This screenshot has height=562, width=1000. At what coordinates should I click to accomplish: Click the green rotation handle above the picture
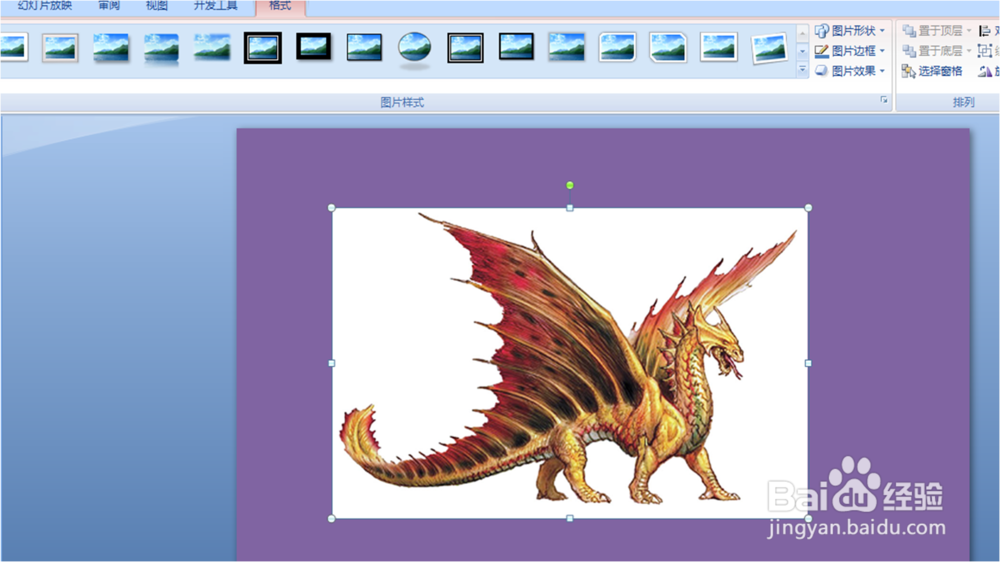570,186
